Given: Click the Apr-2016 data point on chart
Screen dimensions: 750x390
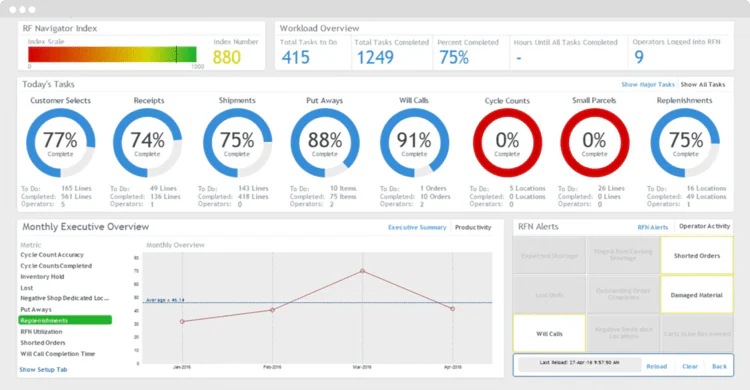Looking at the screenshot, I should 452,309.
